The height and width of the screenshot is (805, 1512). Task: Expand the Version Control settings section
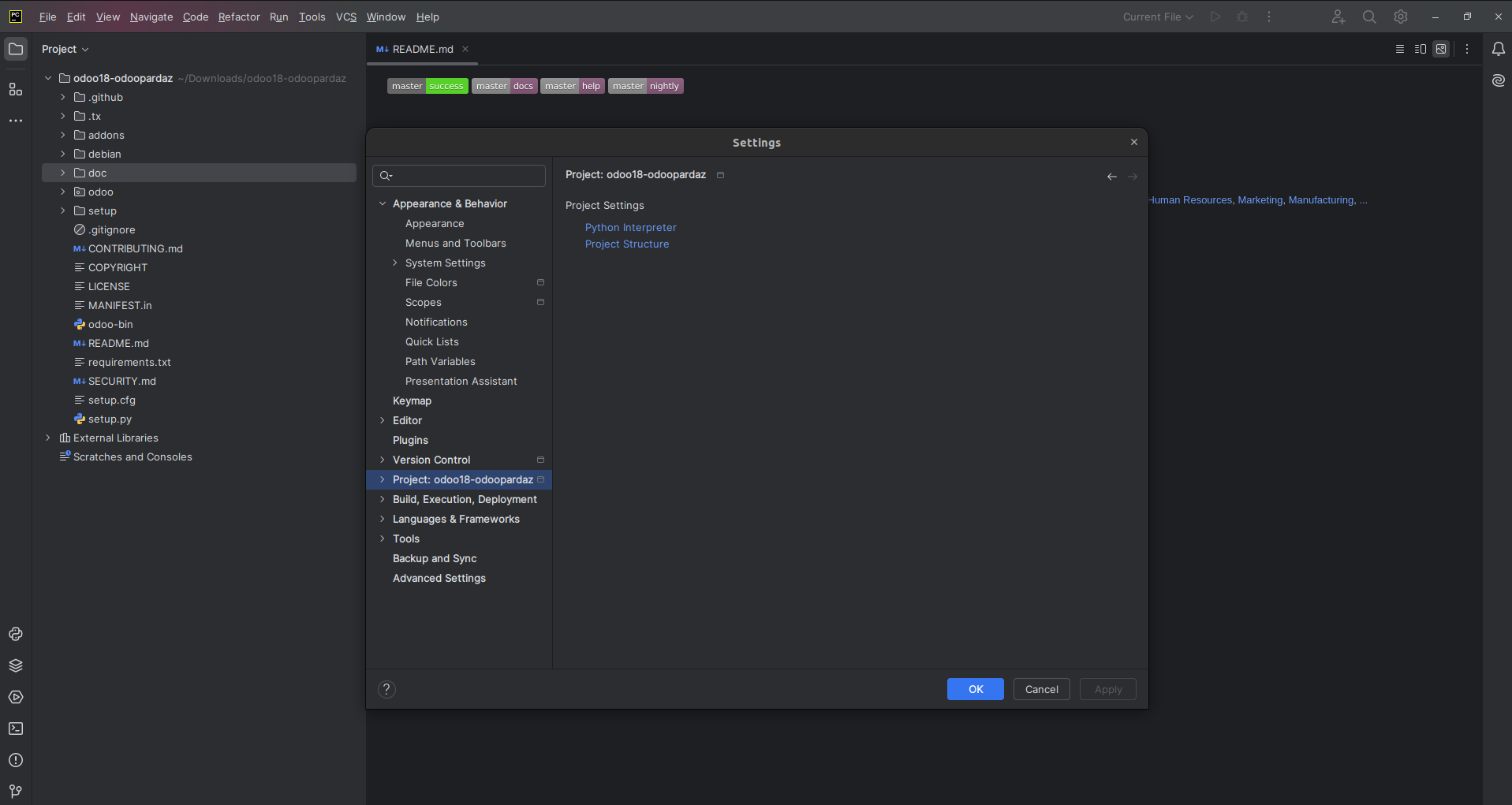click(383, 460)
